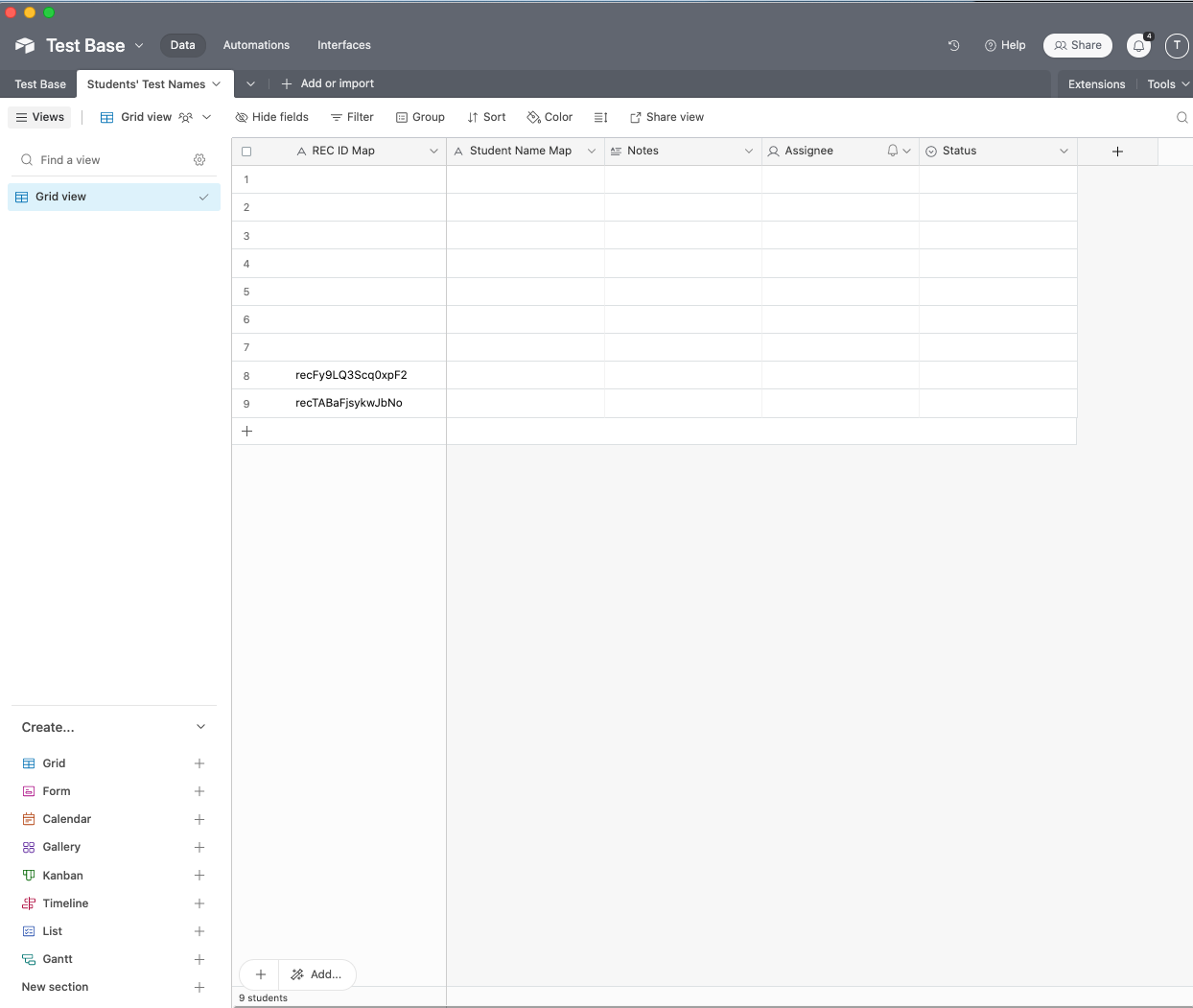
Task: Open the Tools dropdown
Action: tap(1167, 84)
